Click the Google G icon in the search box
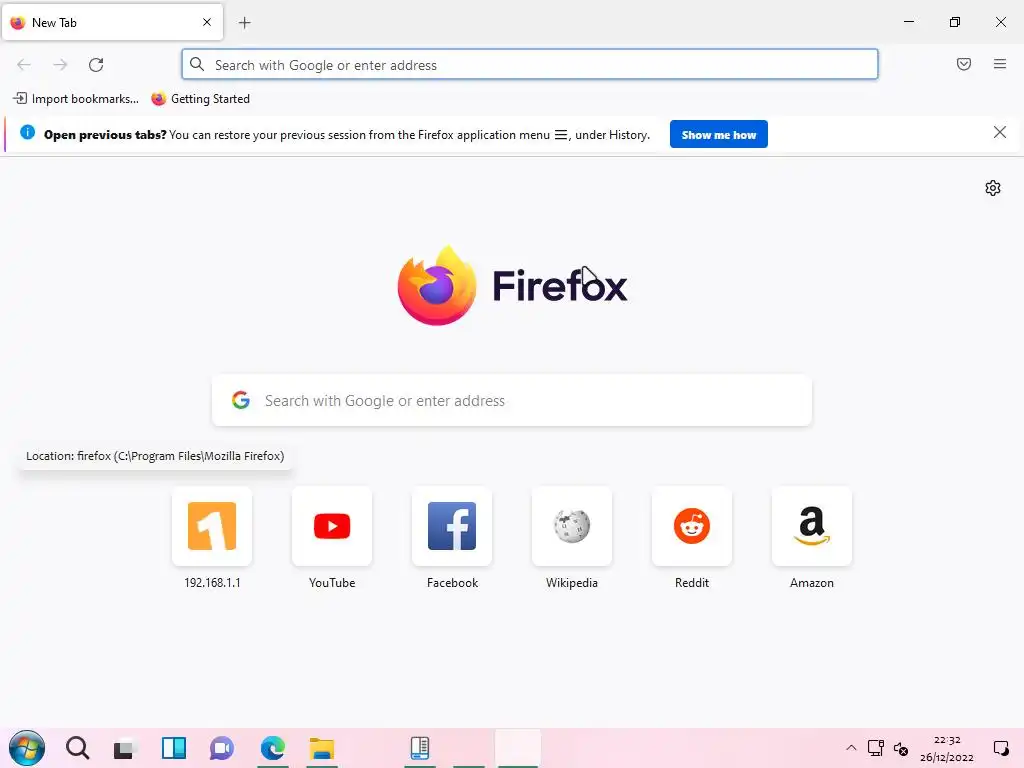This screenshot has width=1024, height=768. point(241,400)
